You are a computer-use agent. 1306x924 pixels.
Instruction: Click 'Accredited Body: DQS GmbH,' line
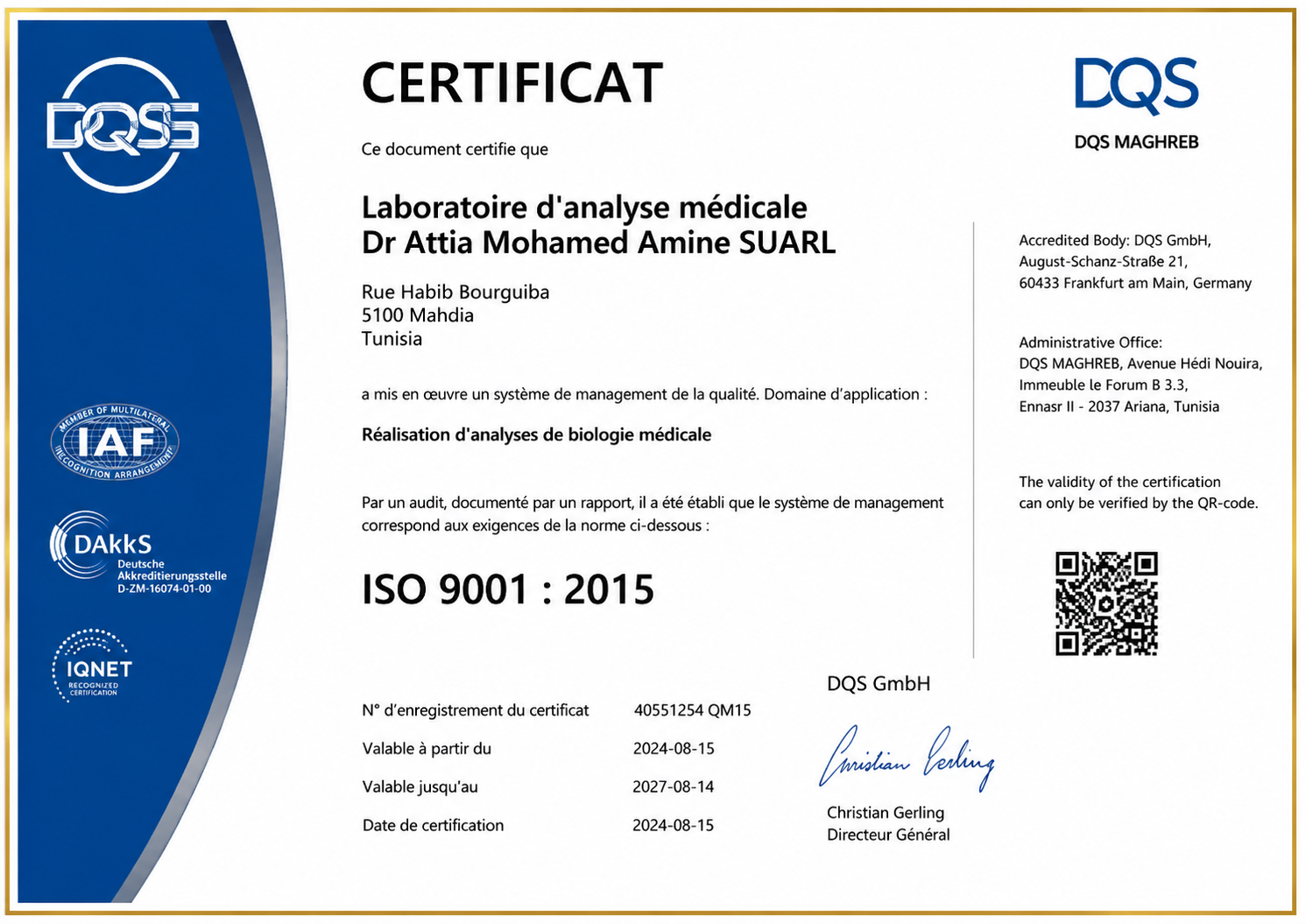1115,241
